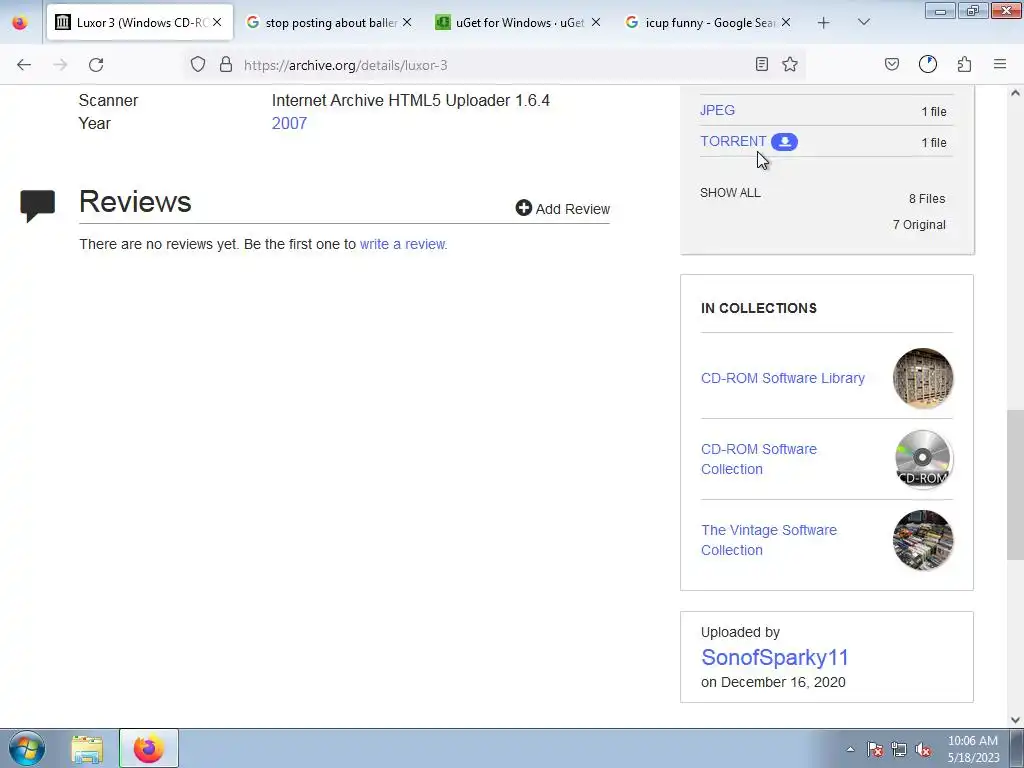Click CD-ROM disc collection thumbnail
Image resolution: width=1024 pixels, height=768 pixels.
point(923,459)
